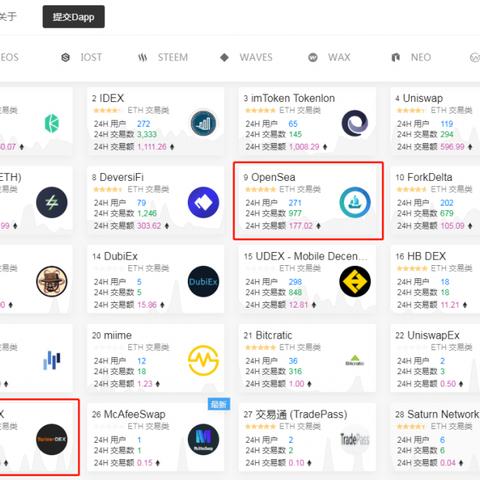Click IDEX transaction count 3,333
This screenshot has height=480, width=480.
point(147,134)
